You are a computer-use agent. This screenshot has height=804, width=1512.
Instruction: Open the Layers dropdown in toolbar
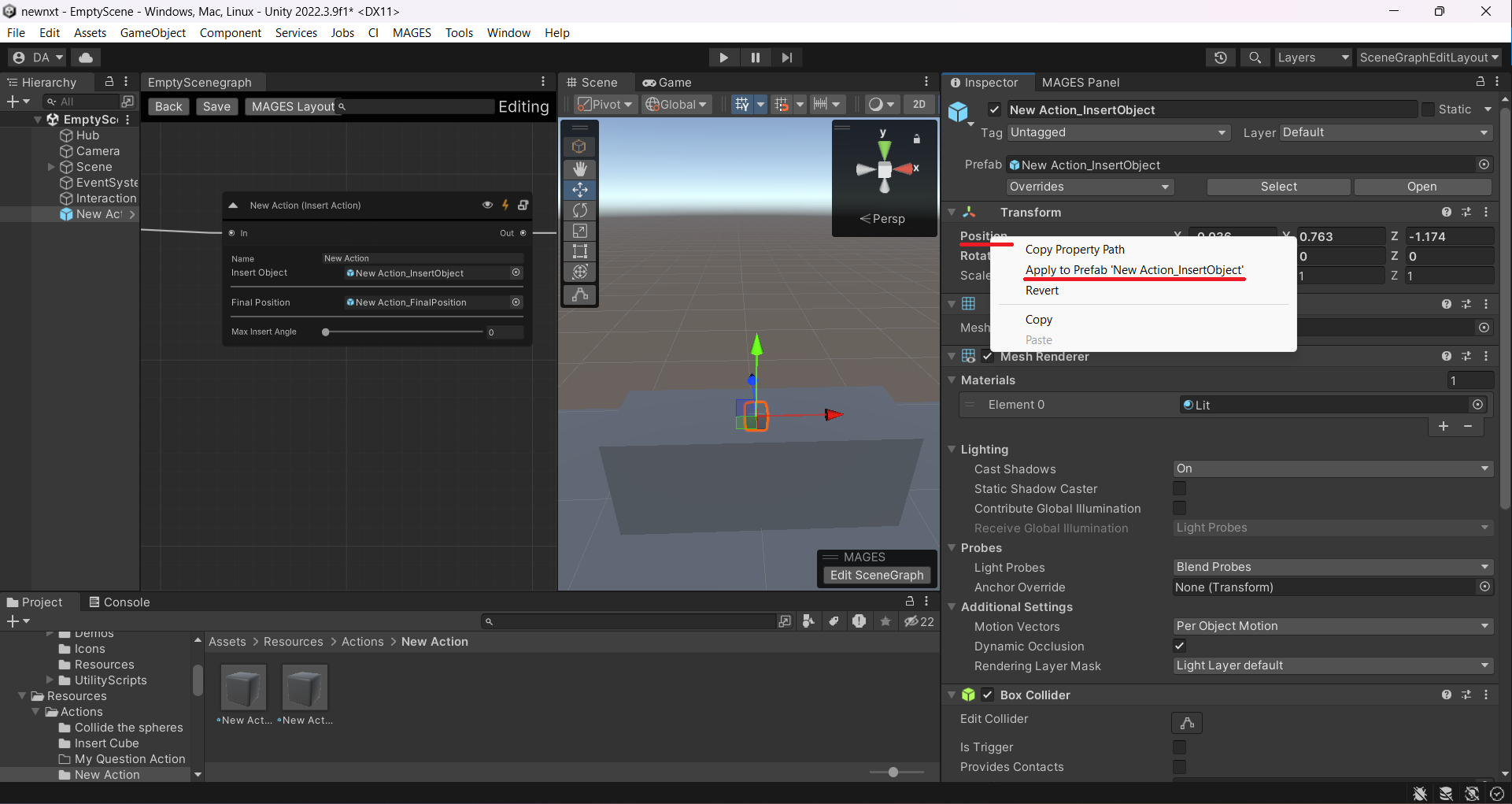(x=1313, y=57)
